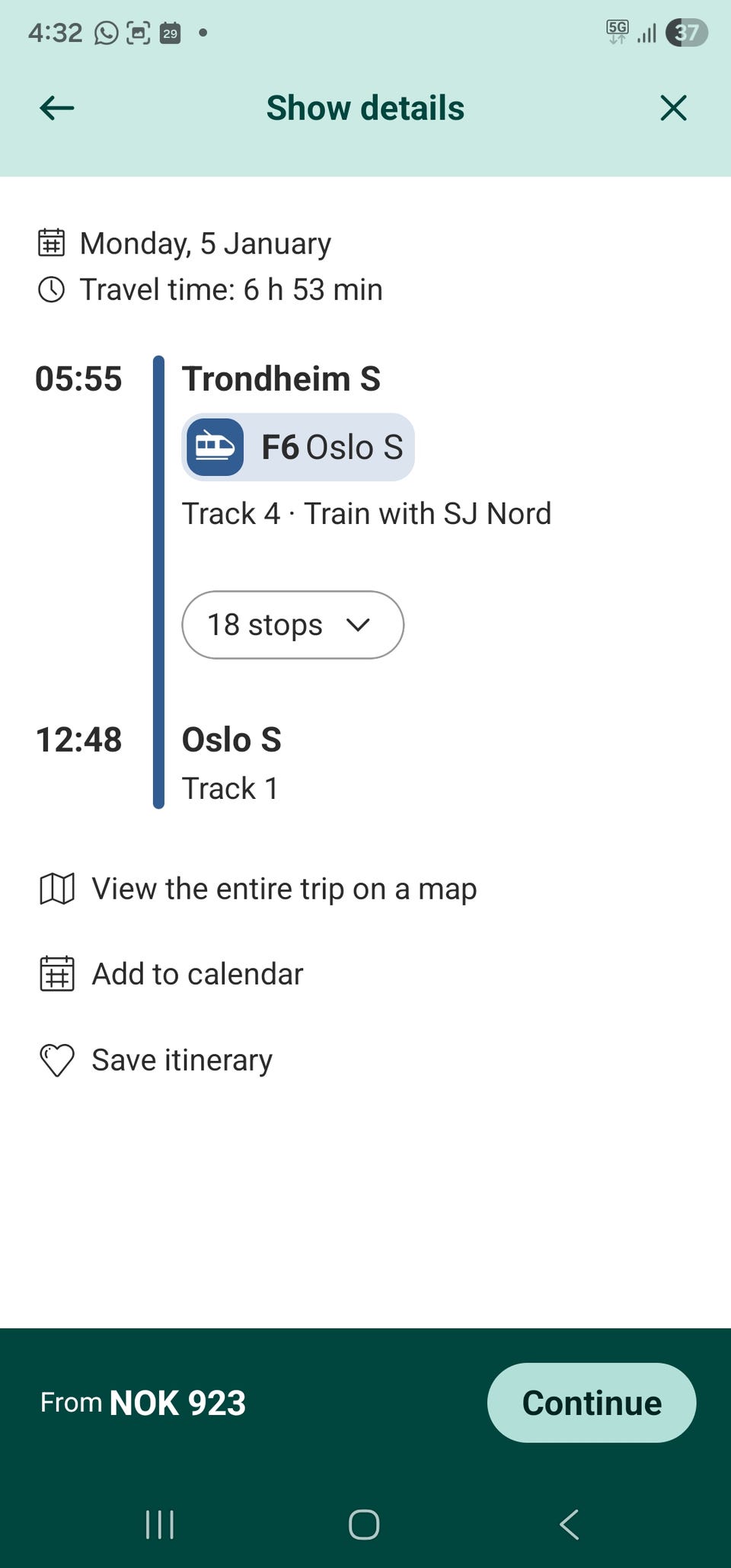Tap the back arrow icon
This screenshot has height=1568, width=731.
[x=57, y=108]
